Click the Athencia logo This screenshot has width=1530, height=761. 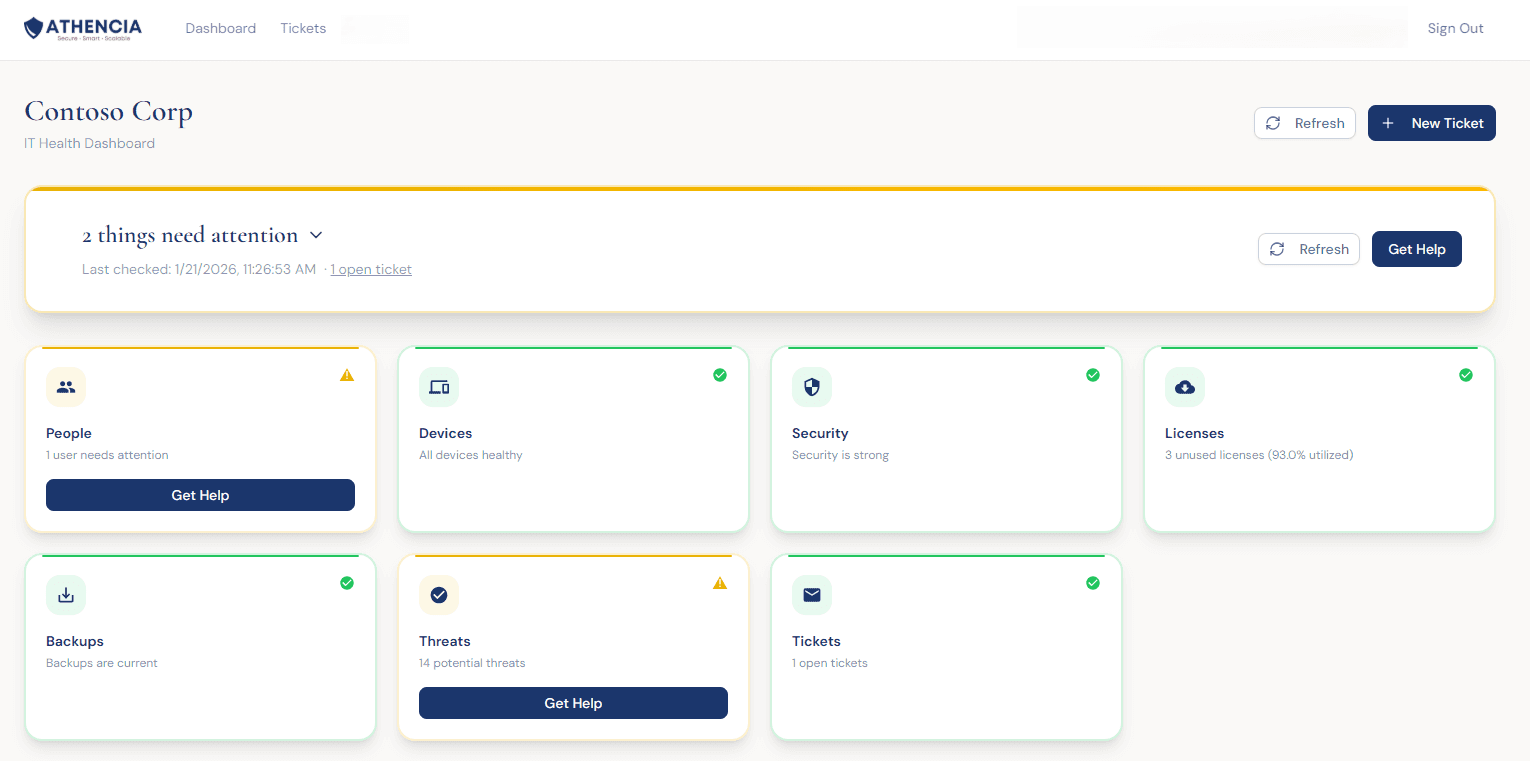(83, 28)
